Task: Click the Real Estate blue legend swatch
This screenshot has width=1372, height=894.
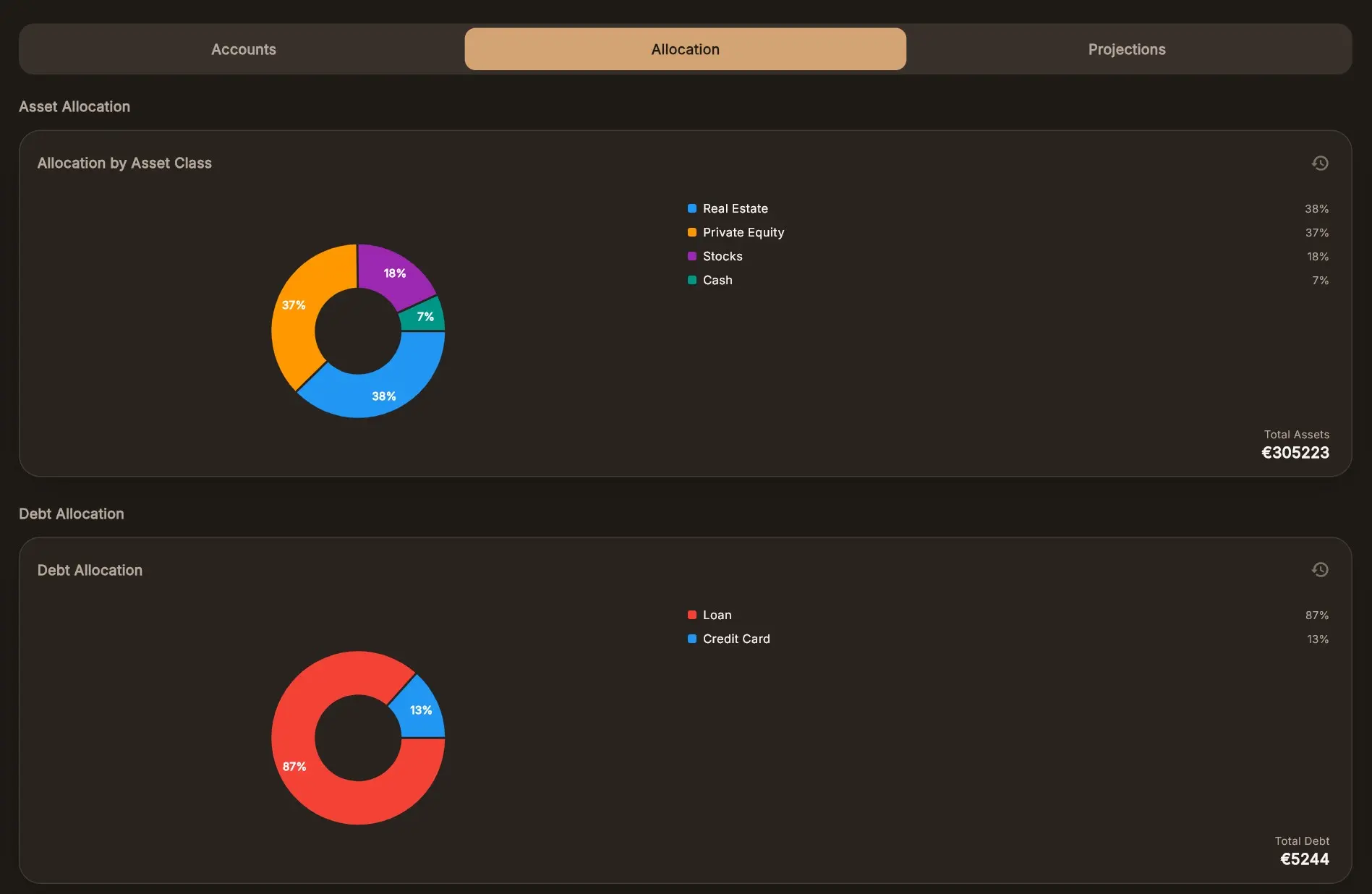Action: 692,208
